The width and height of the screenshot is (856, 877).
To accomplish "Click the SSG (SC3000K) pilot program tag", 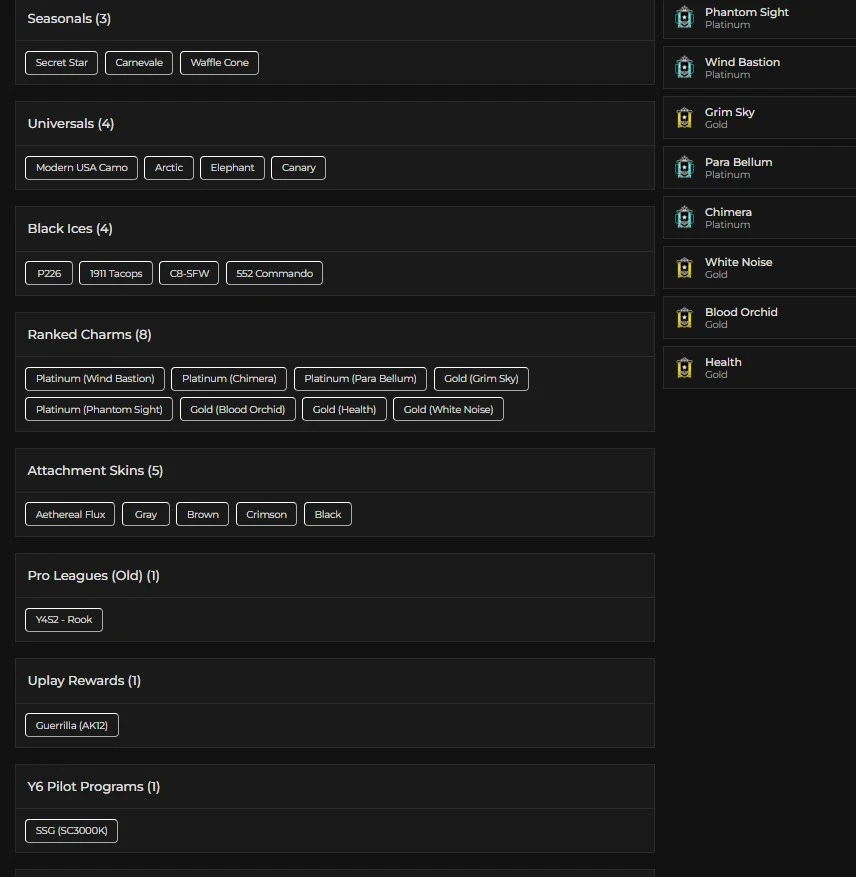I will pos(71,831).
